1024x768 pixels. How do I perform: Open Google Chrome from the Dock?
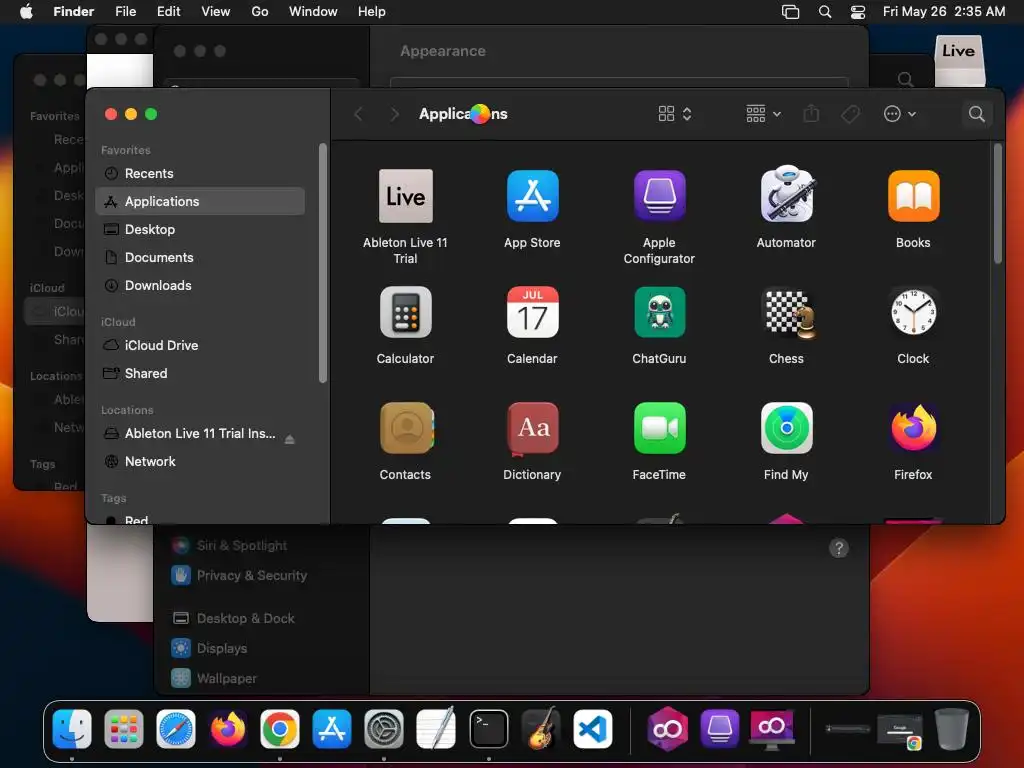click(x=280, y=728)
